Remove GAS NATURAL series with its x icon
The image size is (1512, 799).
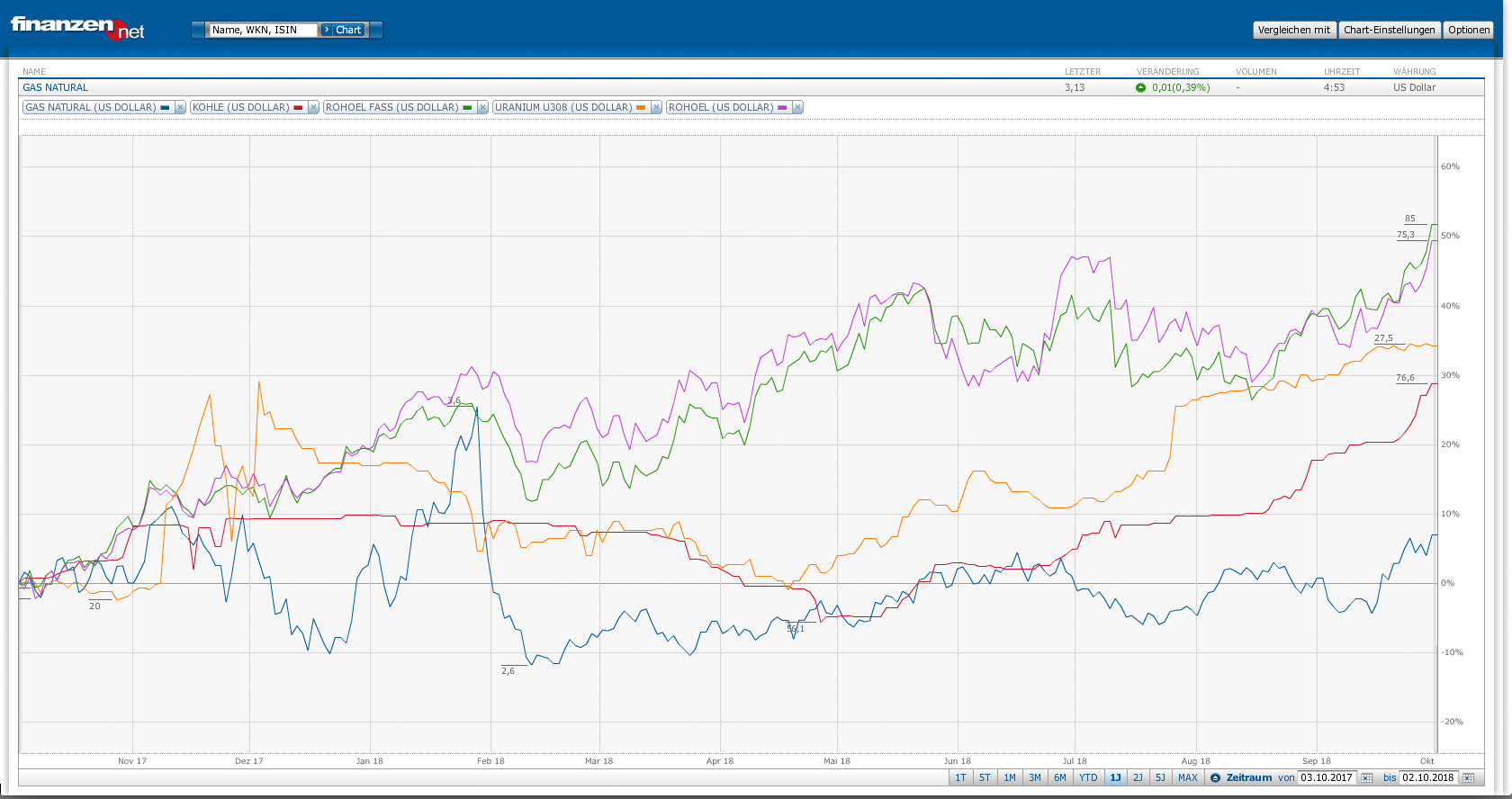[180, 107]
